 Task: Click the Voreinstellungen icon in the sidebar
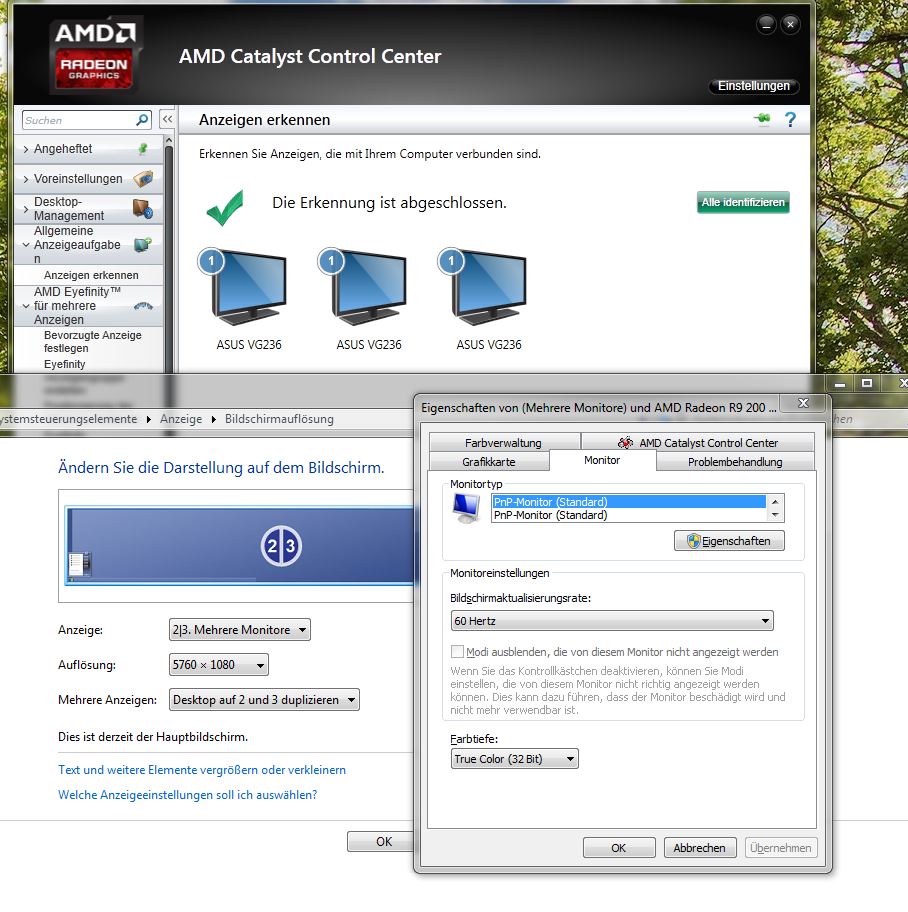(x=143, y=179)
